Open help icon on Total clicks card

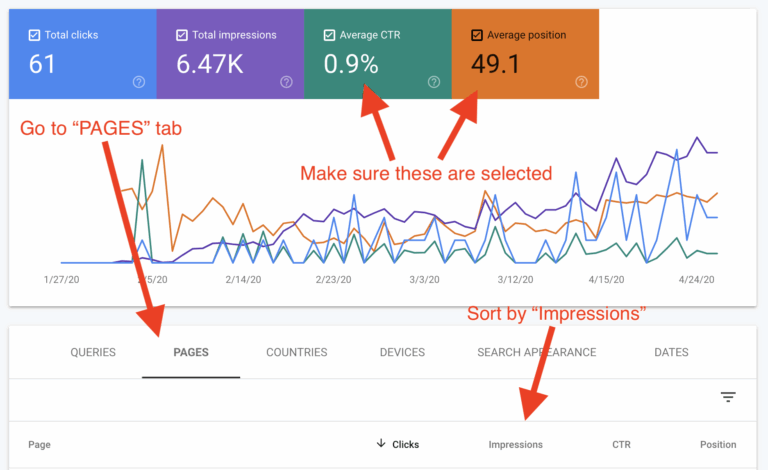(139, 82)
